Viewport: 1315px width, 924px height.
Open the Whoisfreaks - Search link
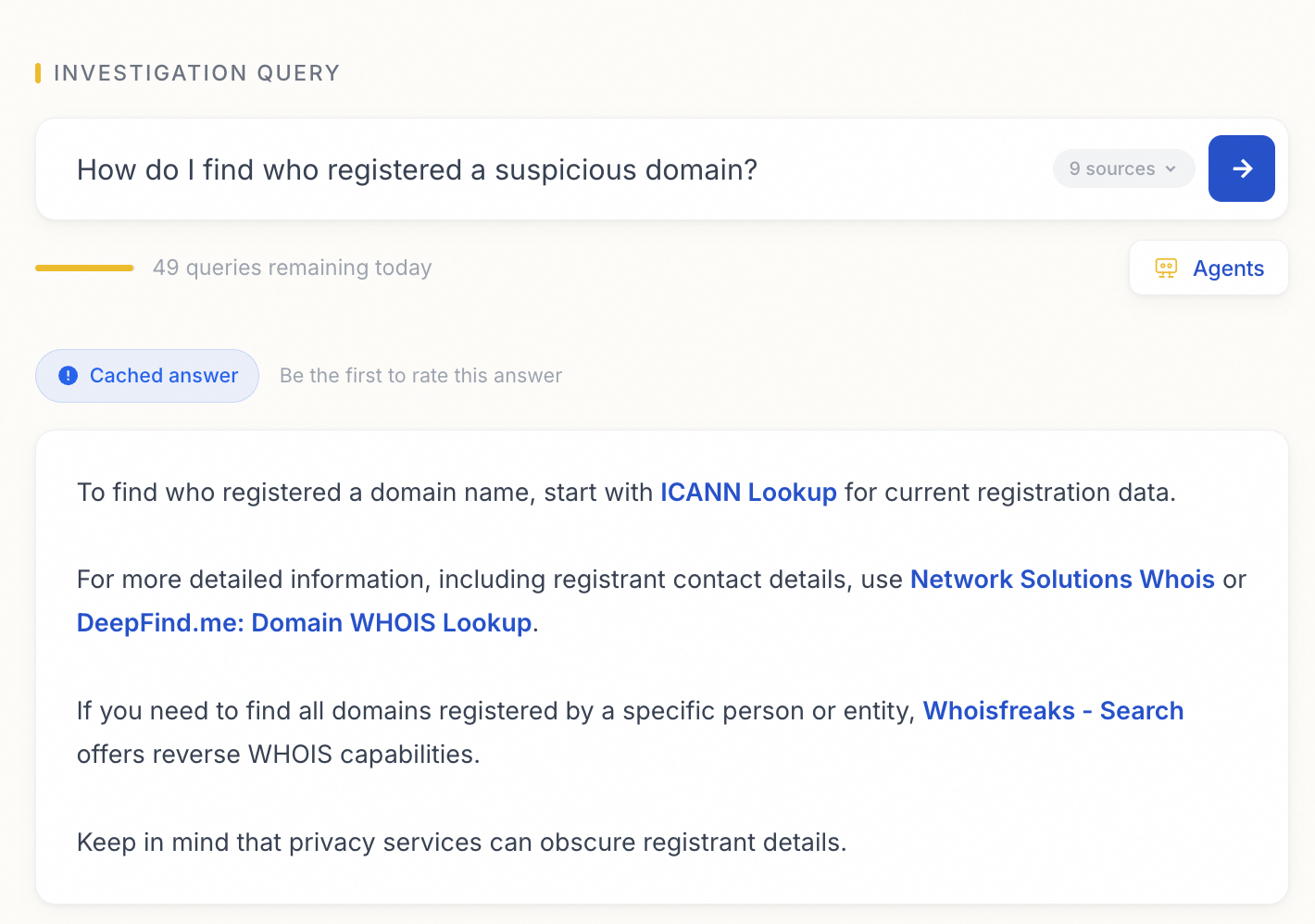(1053, 711)
